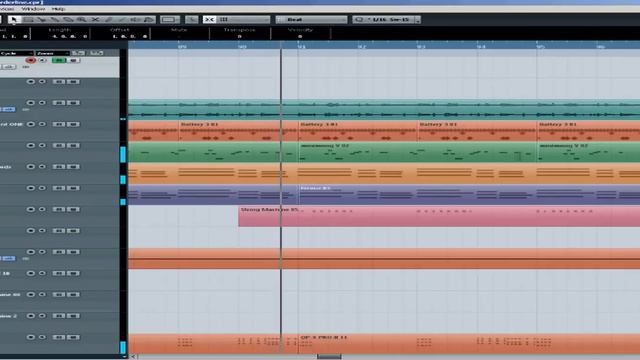The image size is (640, 360).
Task: Select the Zoom magnifier tool
Action: pyautogui.click(x=82, y=19)
